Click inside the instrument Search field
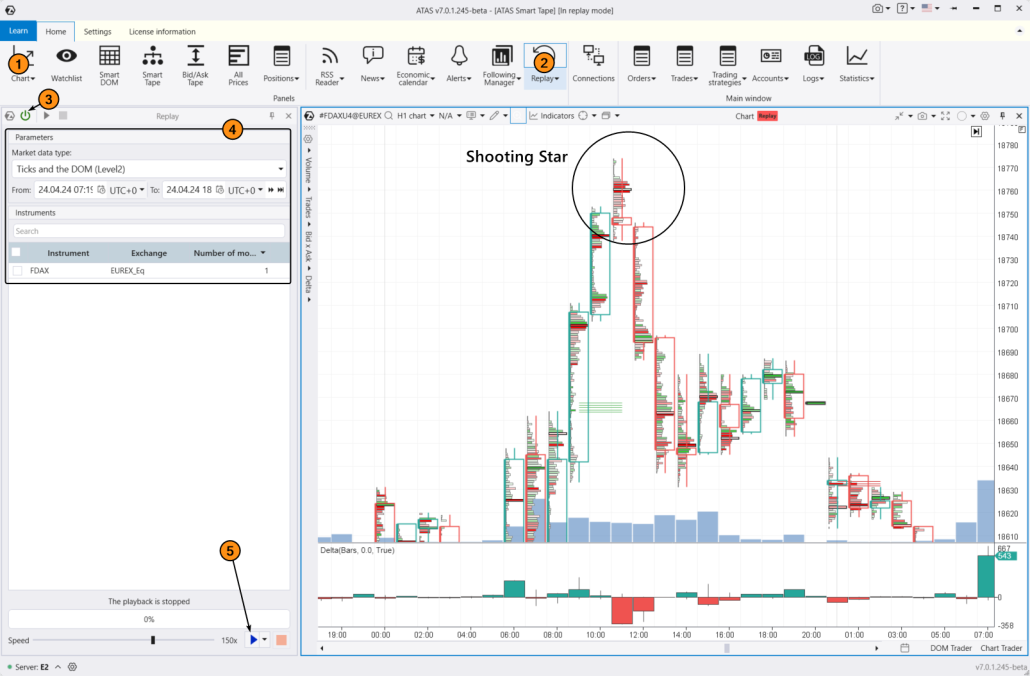1030x676 pixels. [148, 230]
